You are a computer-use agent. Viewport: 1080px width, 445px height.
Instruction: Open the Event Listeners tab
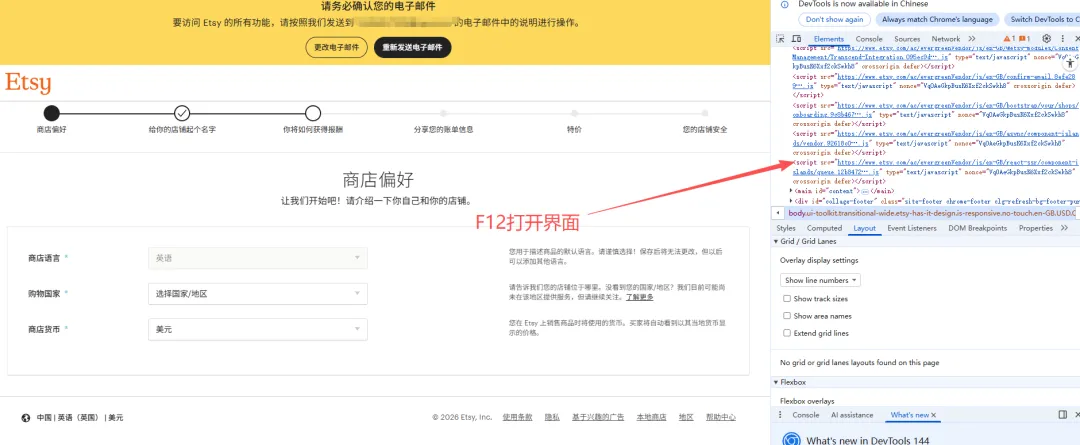[912, 228]
